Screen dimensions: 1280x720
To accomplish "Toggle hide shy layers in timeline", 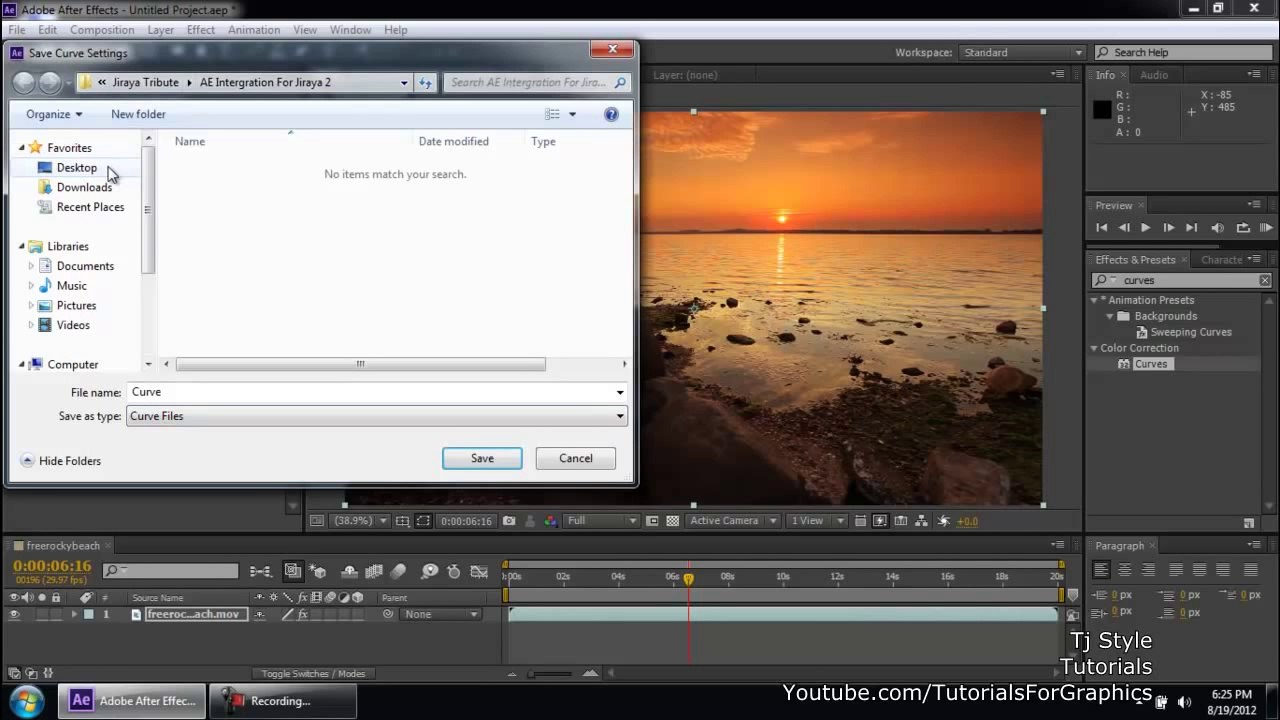I will (x=350, y=572).
